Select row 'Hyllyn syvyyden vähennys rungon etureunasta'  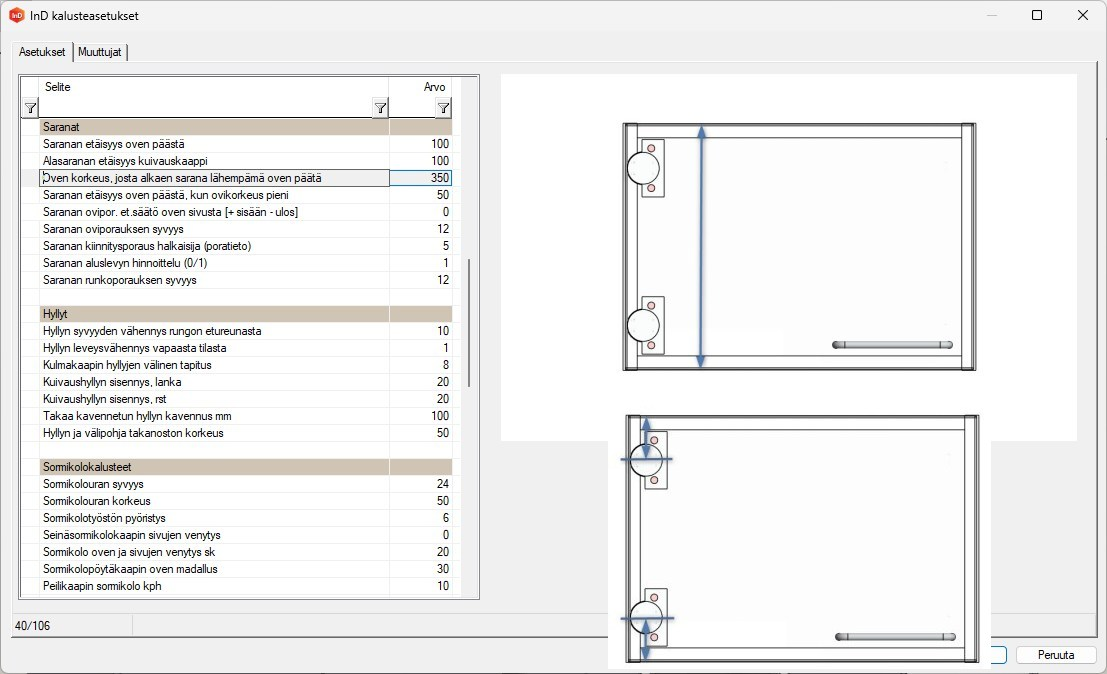tap(246, 331)
